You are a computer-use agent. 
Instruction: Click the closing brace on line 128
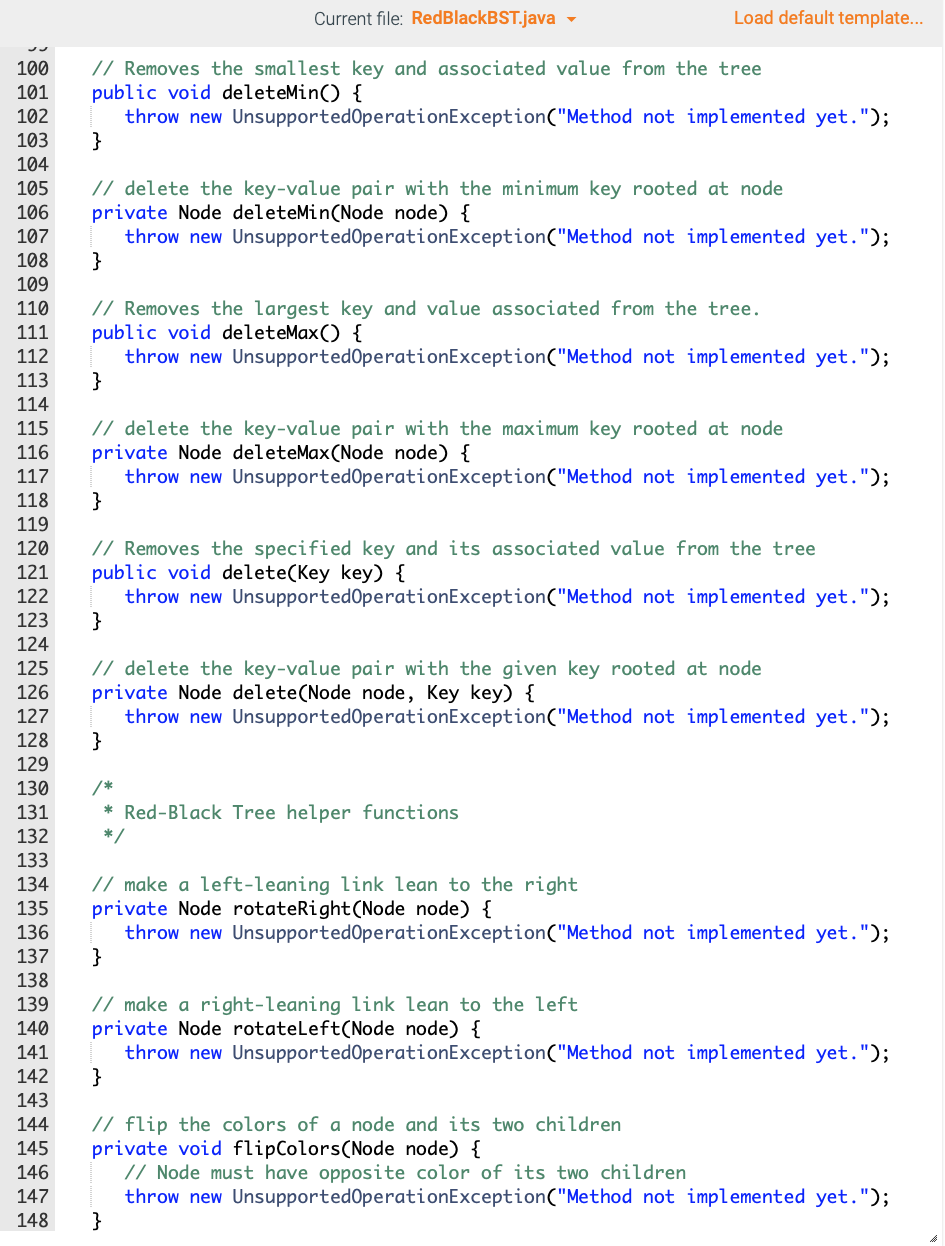97,741
